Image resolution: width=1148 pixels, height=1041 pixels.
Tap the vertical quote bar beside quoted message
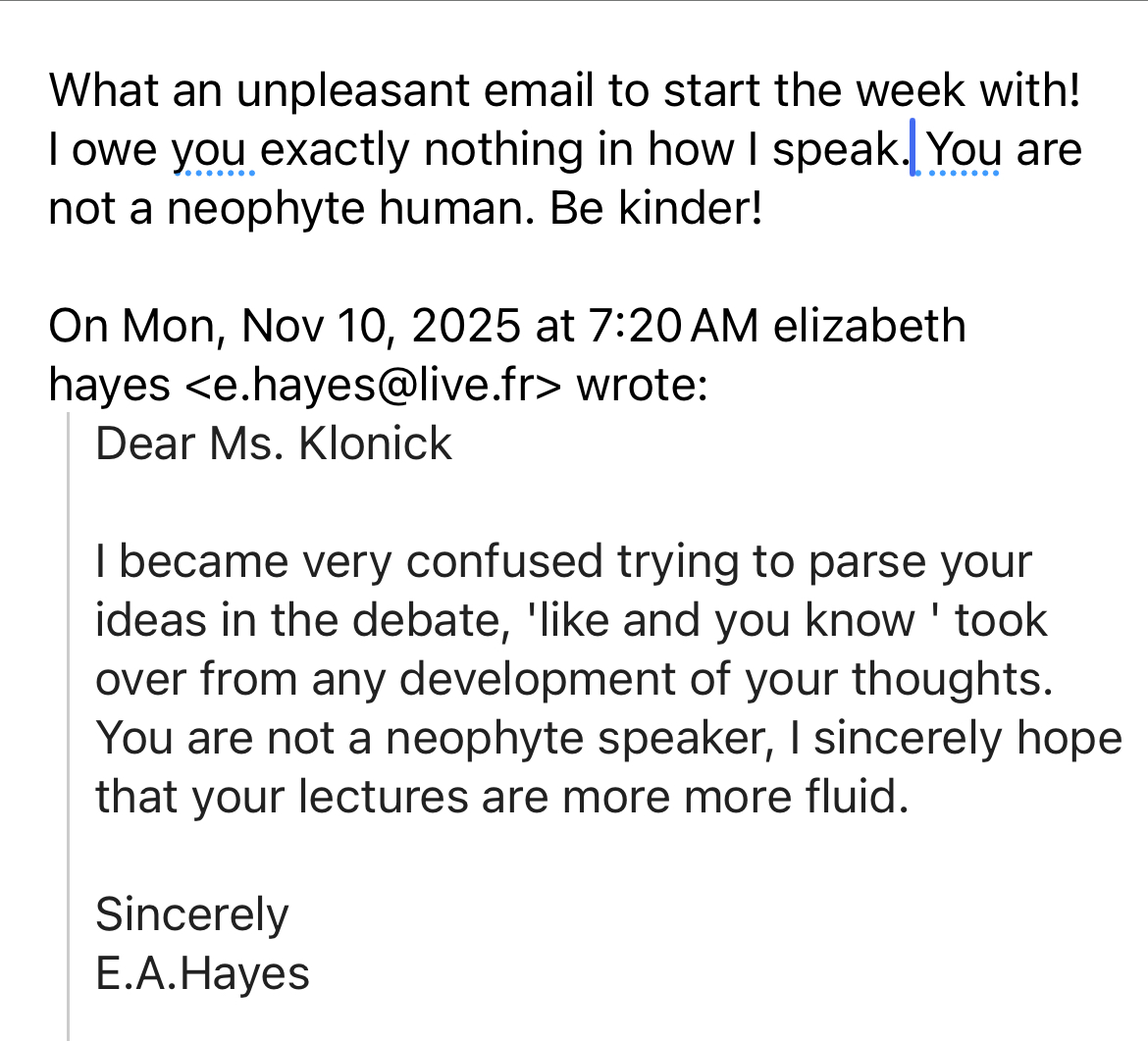pos(69,726)
